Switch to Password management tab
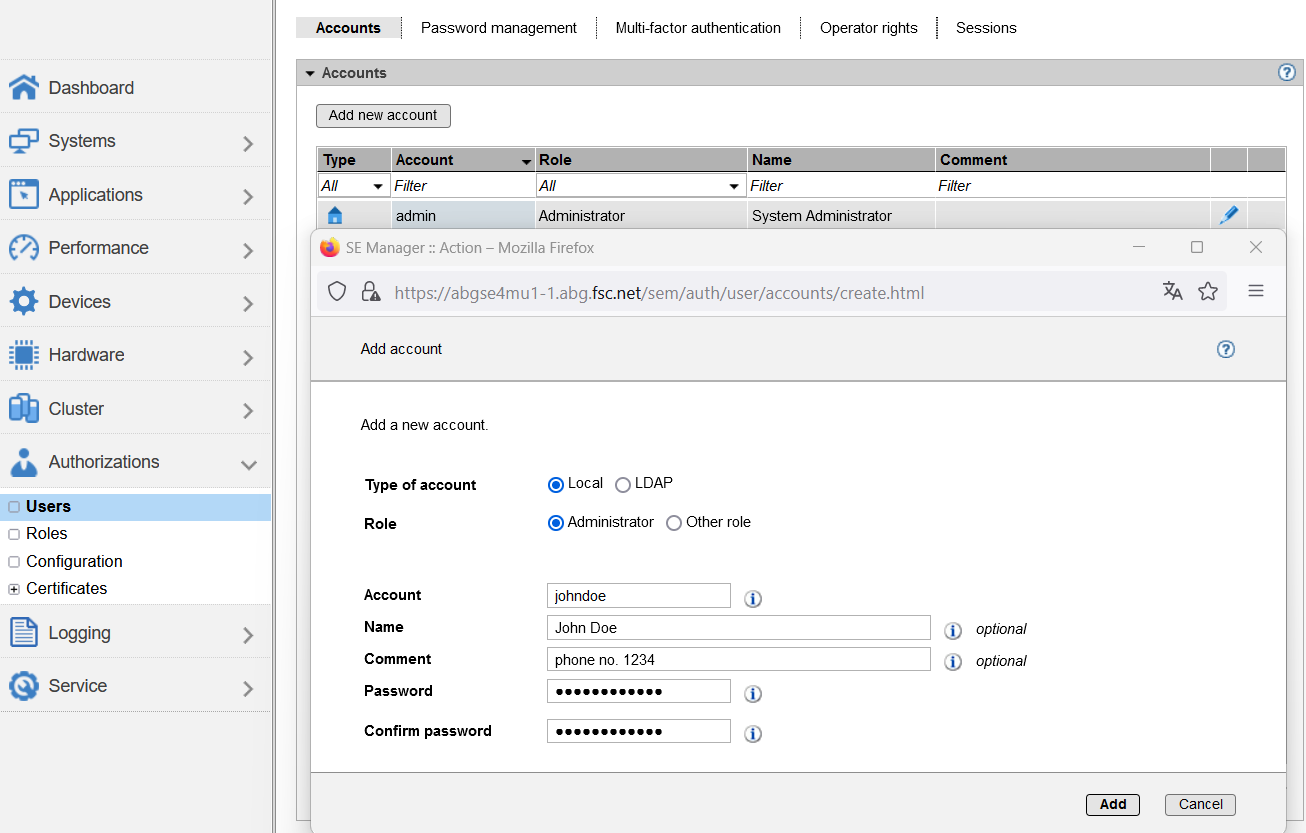 coord(498,28)
